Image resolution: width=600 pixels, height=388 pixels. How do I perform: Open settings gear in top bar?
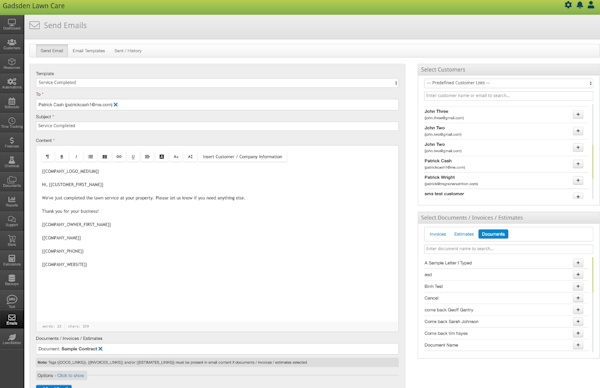568,5
